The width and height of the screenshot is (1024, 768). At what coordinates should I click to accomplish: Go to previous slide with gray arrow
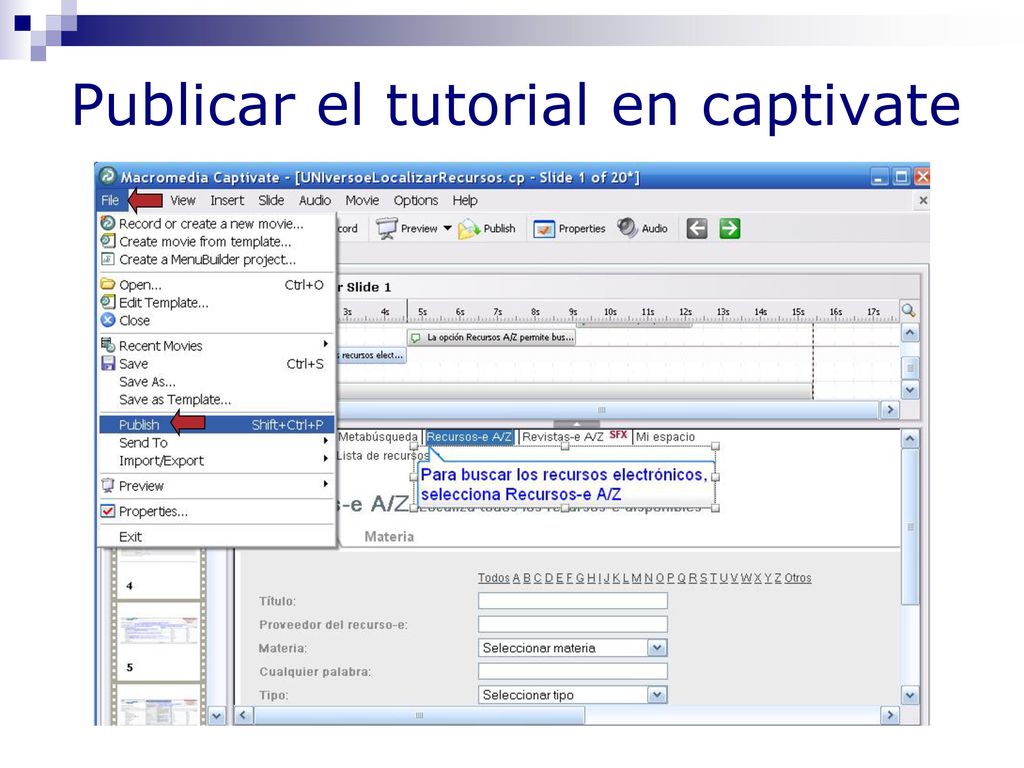click(x=697, y=229)
